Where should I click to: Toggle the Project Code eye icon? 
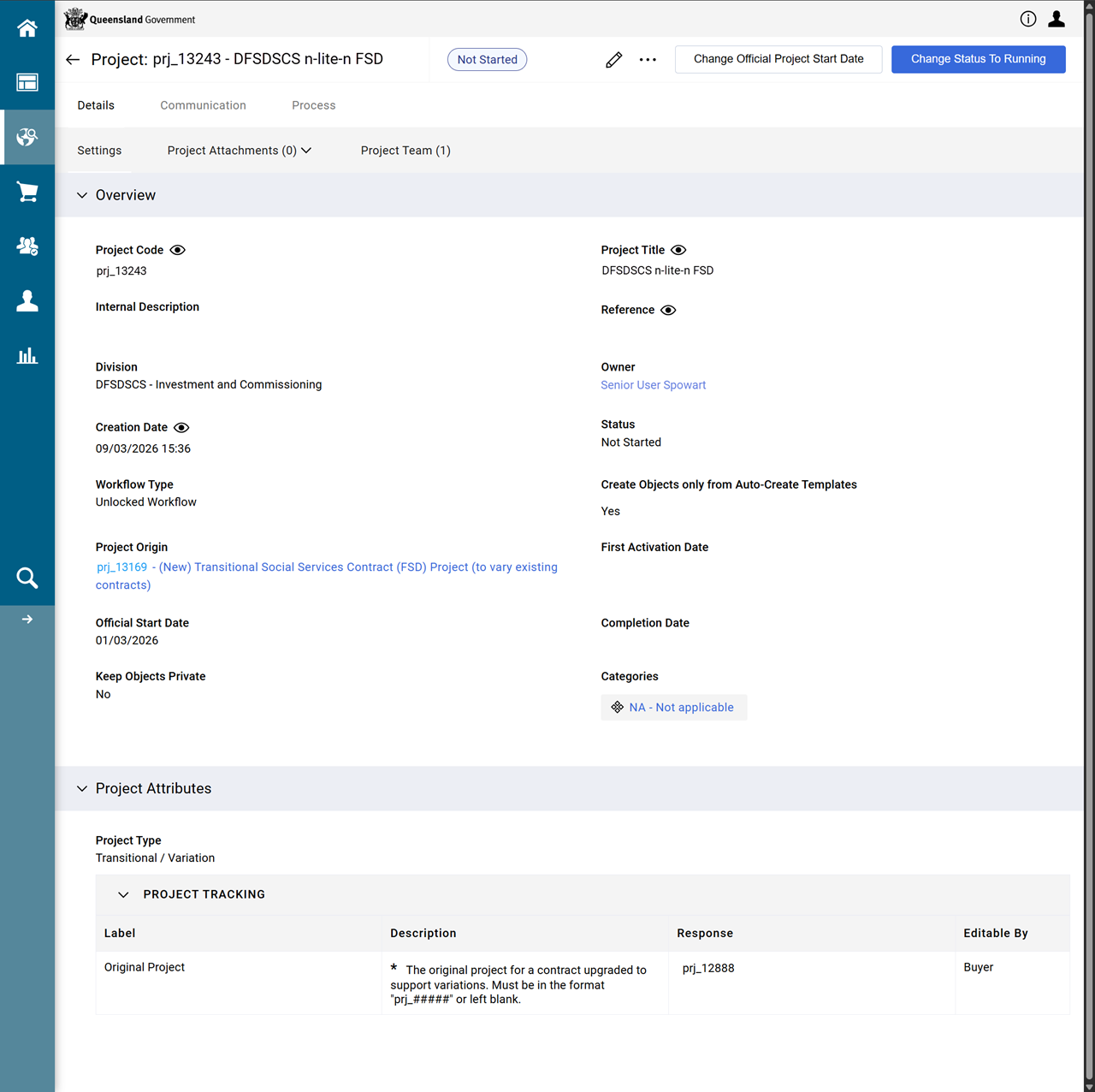177,250
